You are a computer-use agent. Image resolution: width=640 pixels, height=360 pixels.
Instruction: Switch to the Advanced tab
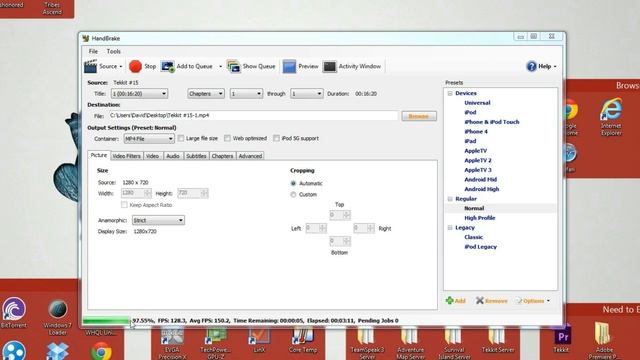250,156
